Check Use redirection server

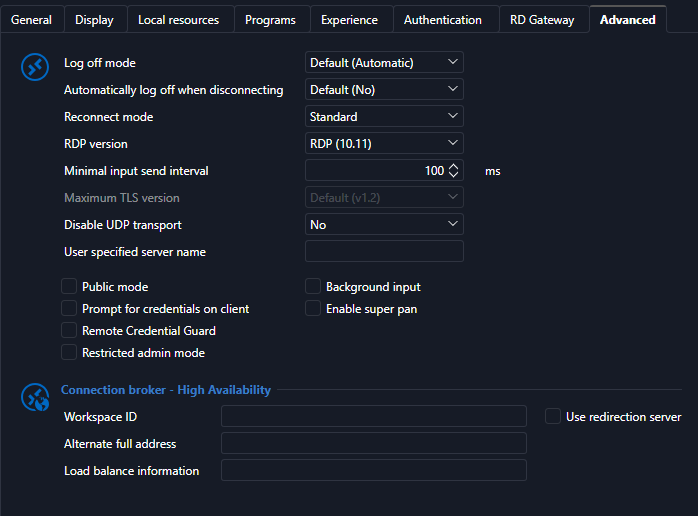coord(553,416)
